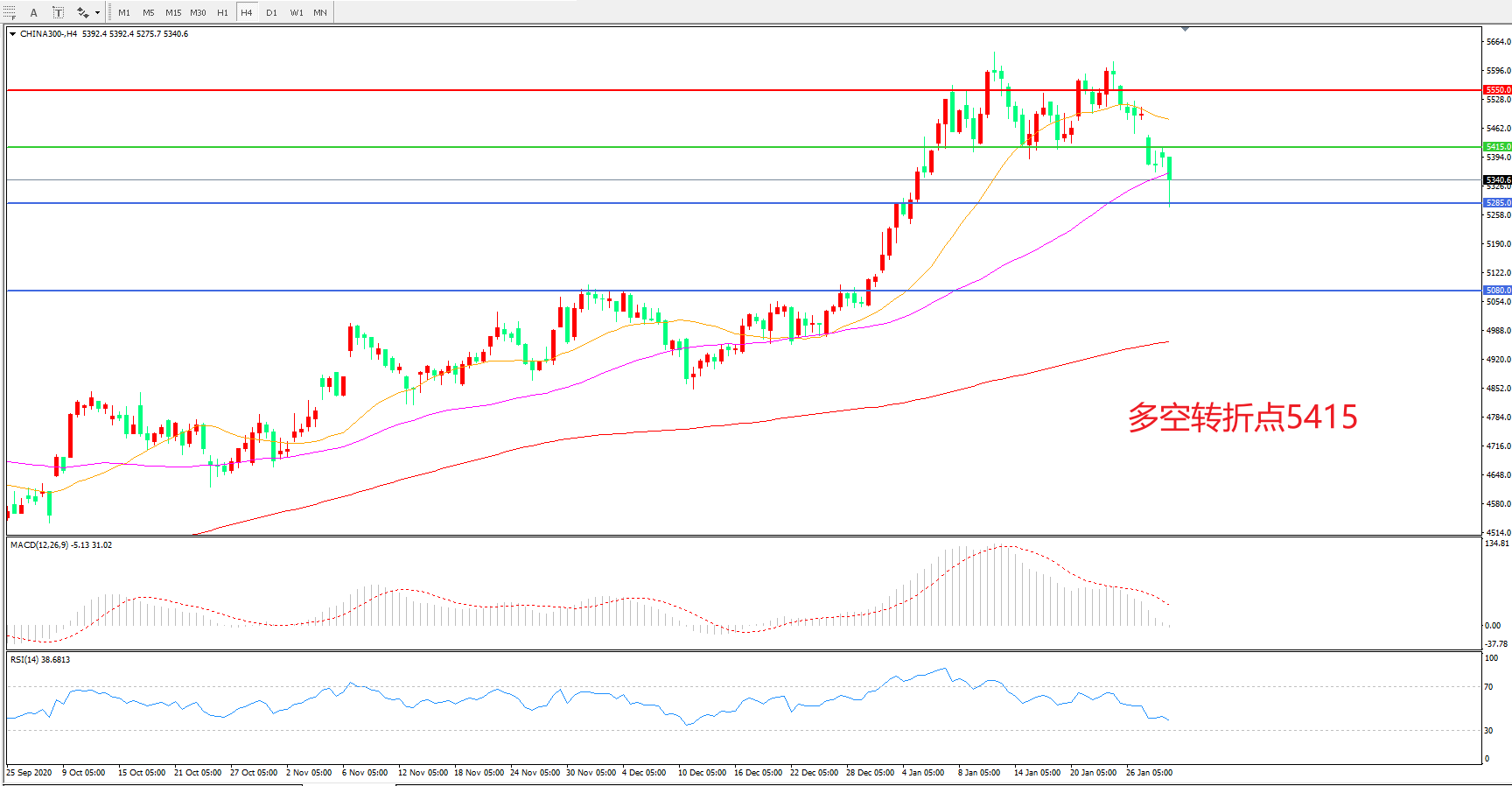This screenshot has height=786, width=1512.
Task: Click the red 5550.0 price label
Action: click(1497, 90)
